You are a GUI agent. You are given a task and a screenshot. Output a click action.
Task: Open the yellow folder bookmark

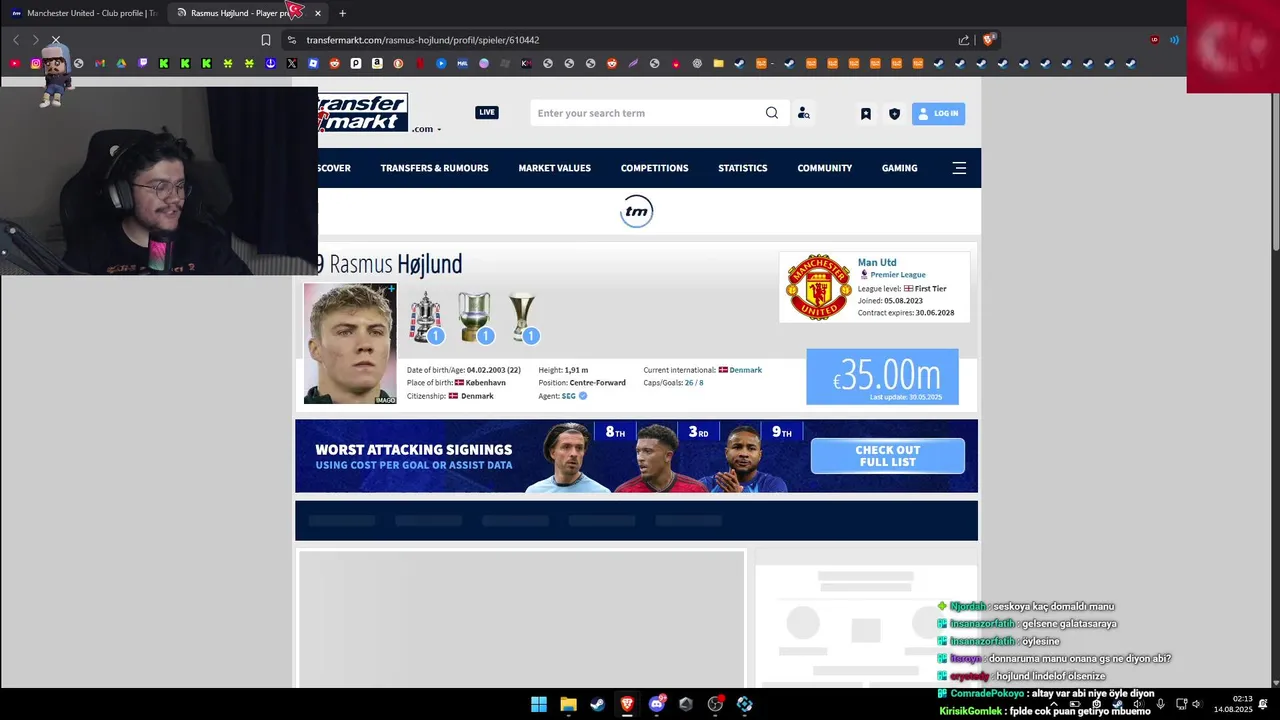point(718,63)
